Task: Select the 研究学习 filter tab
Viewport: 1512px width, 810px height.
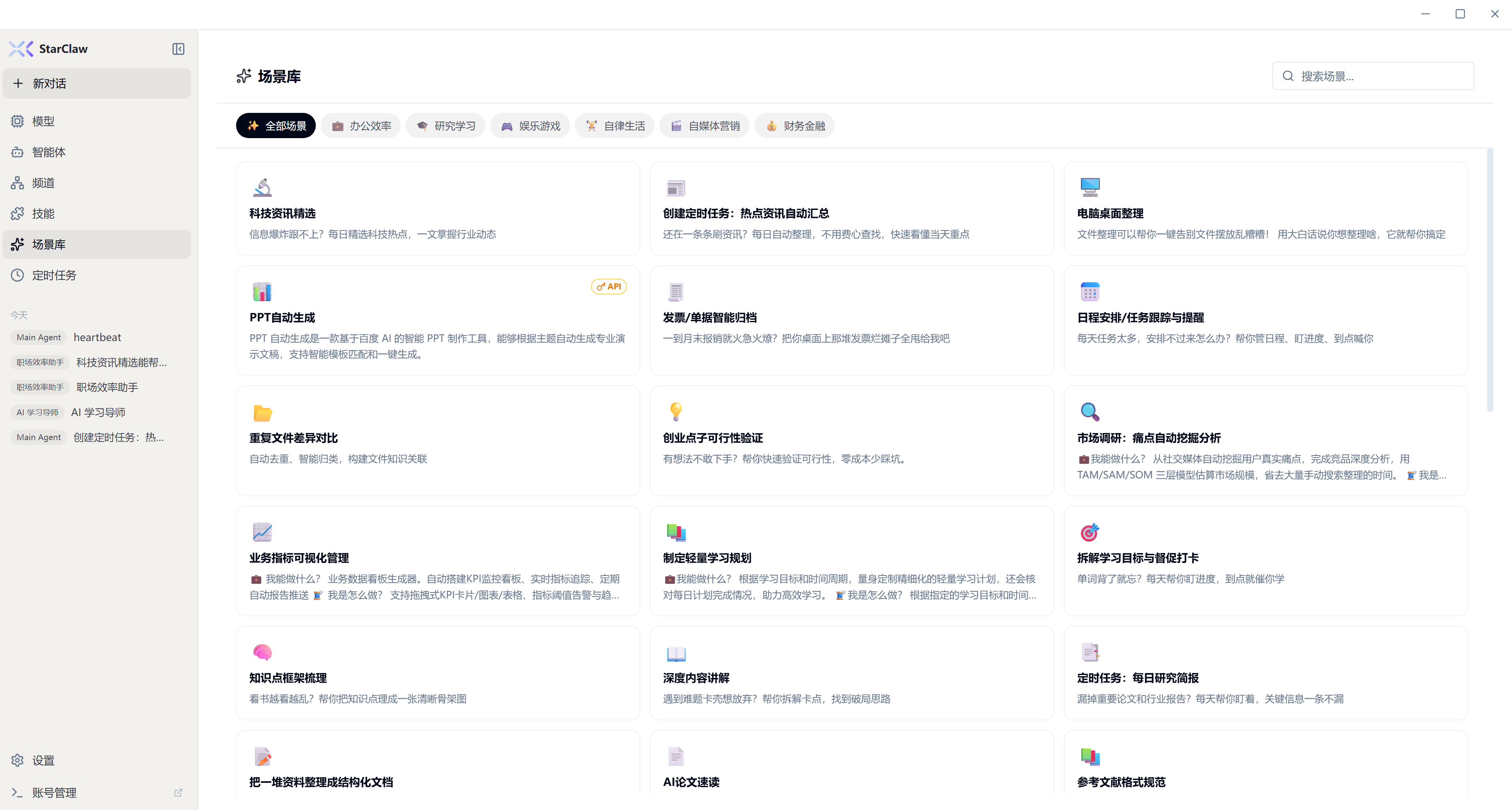Action: [445, 126]
